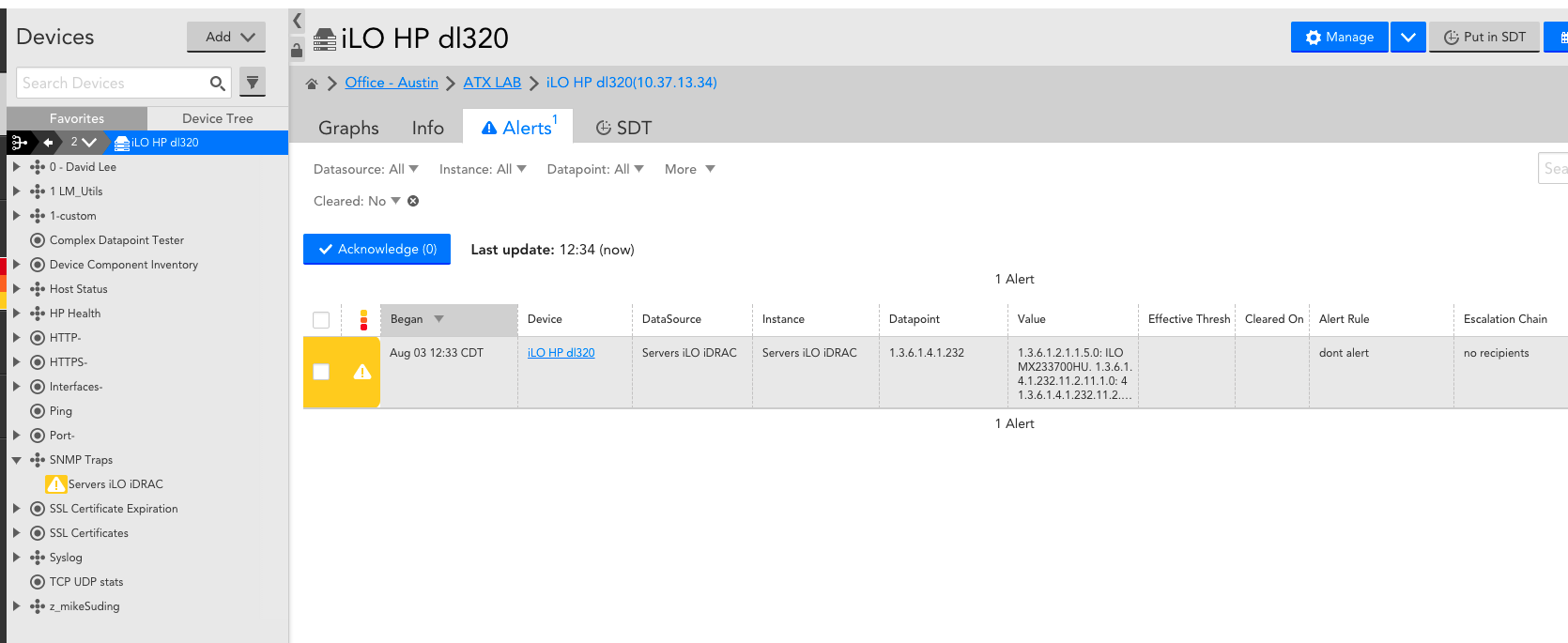
Task: Expand the z_mikeSuding group
Action: (x=16, y=605)
